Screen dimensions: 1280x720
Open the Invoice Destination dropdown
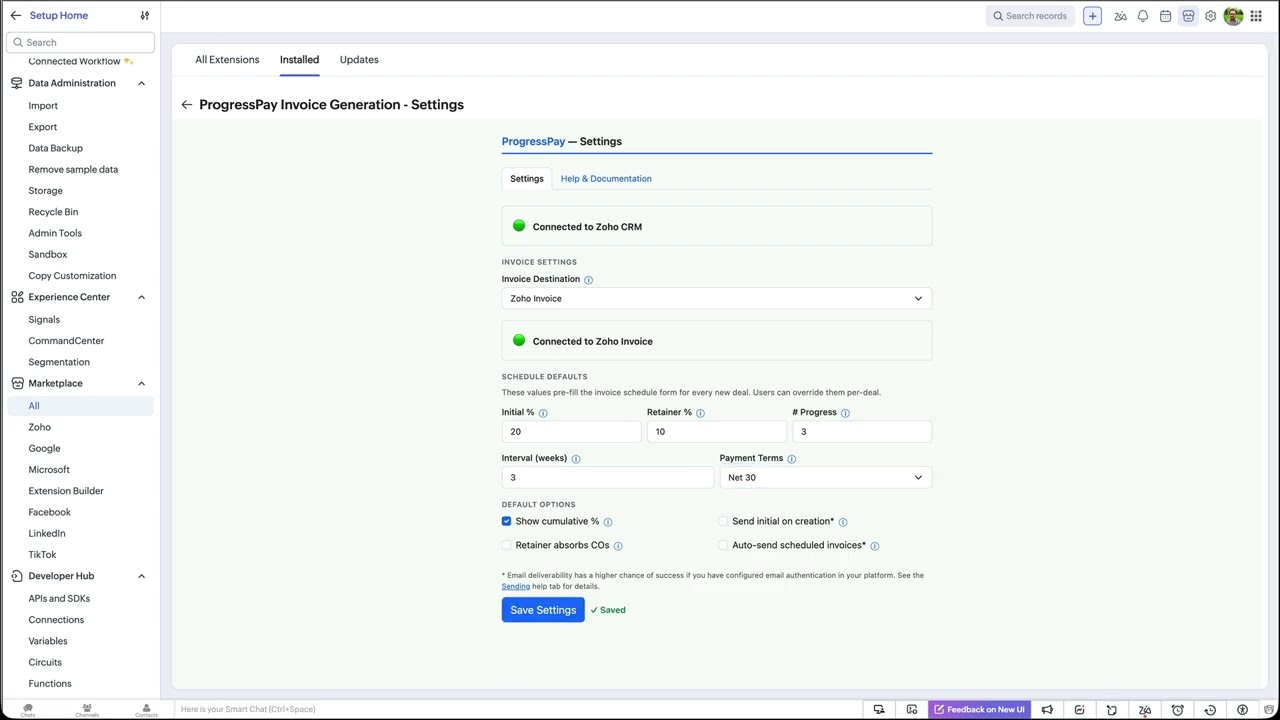[716, 298]
